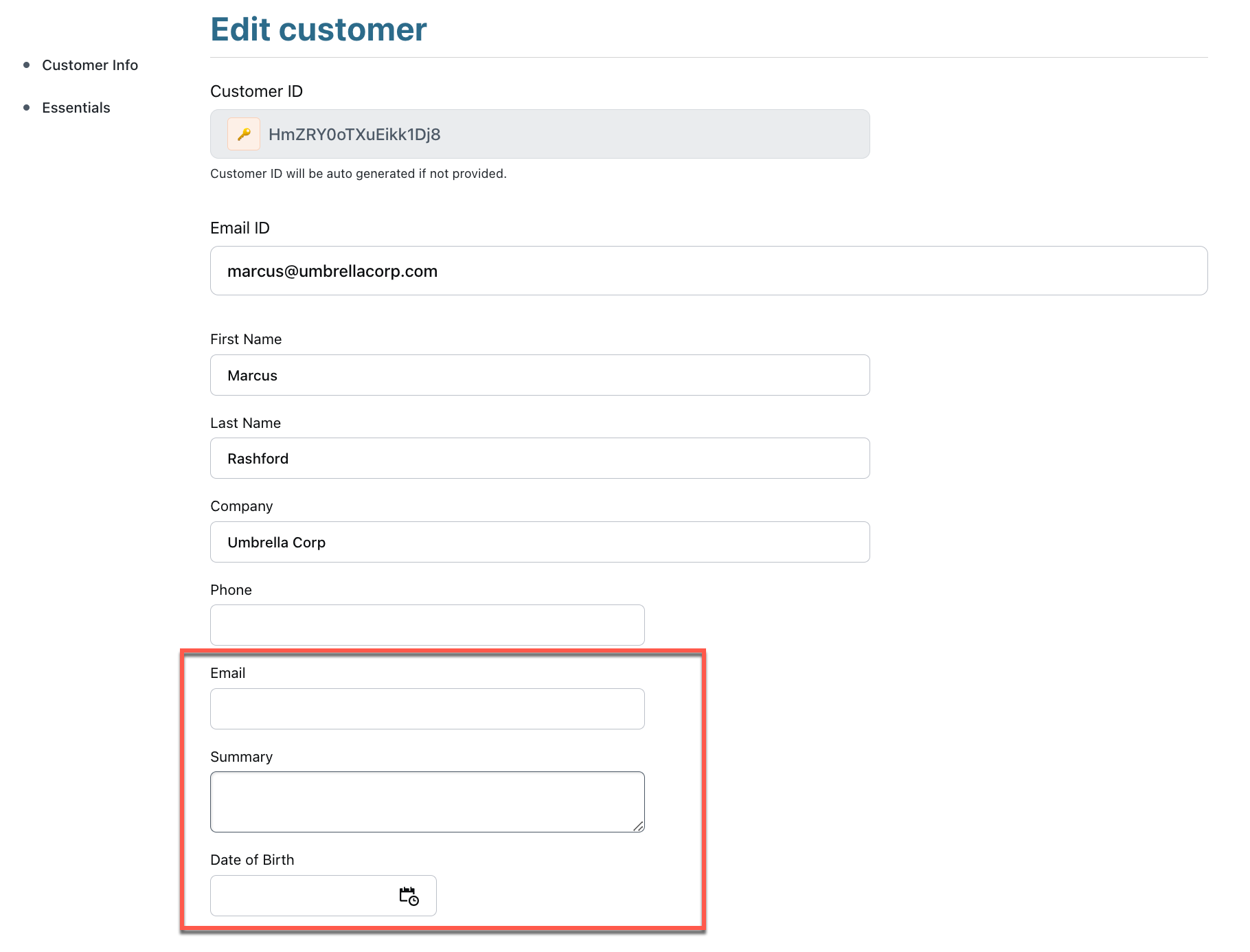Click the Date of Birth label

pyautogui.click(x=252, y=860)
